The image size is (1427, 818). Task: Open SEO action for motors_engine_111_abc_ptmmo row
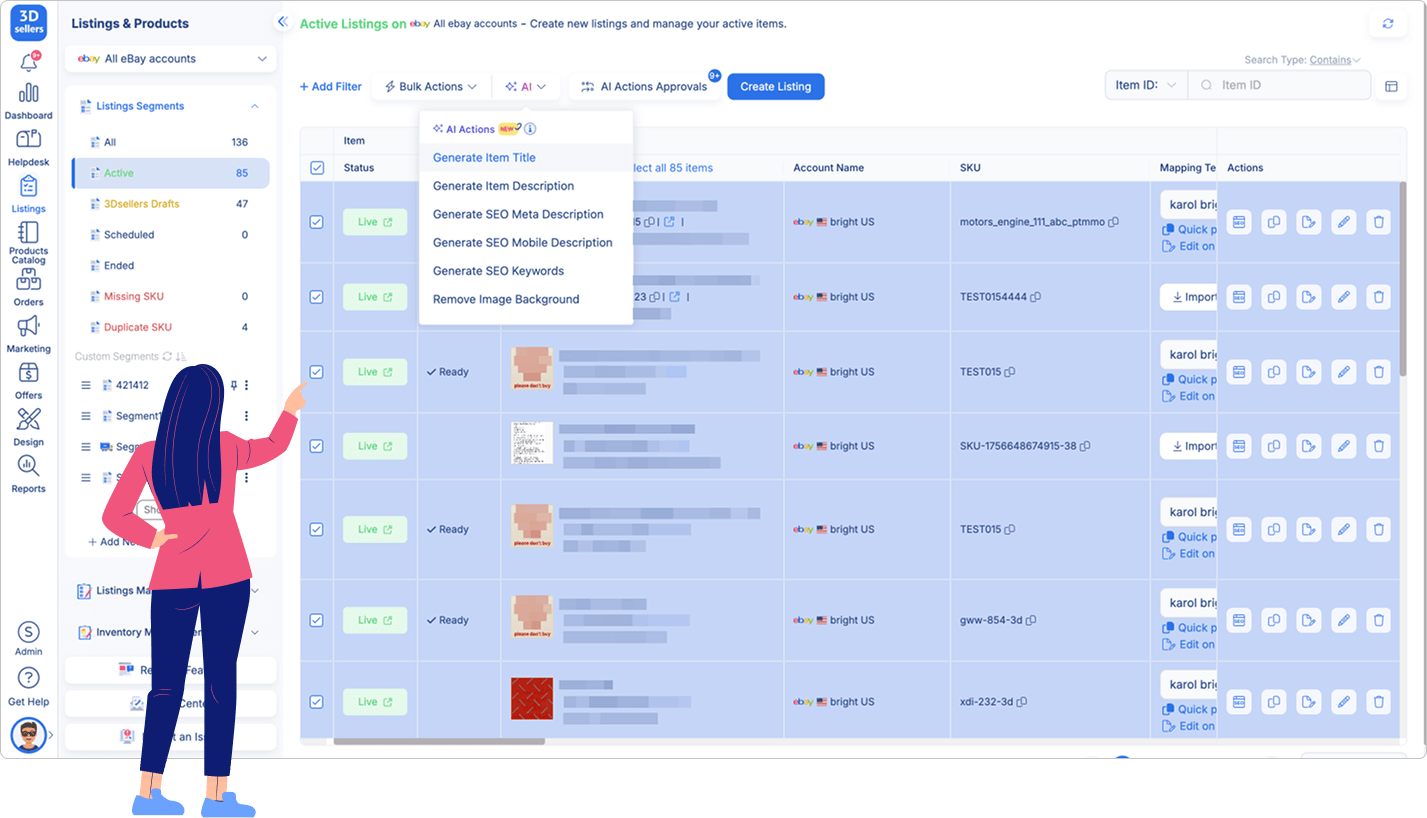(1239, 221)
